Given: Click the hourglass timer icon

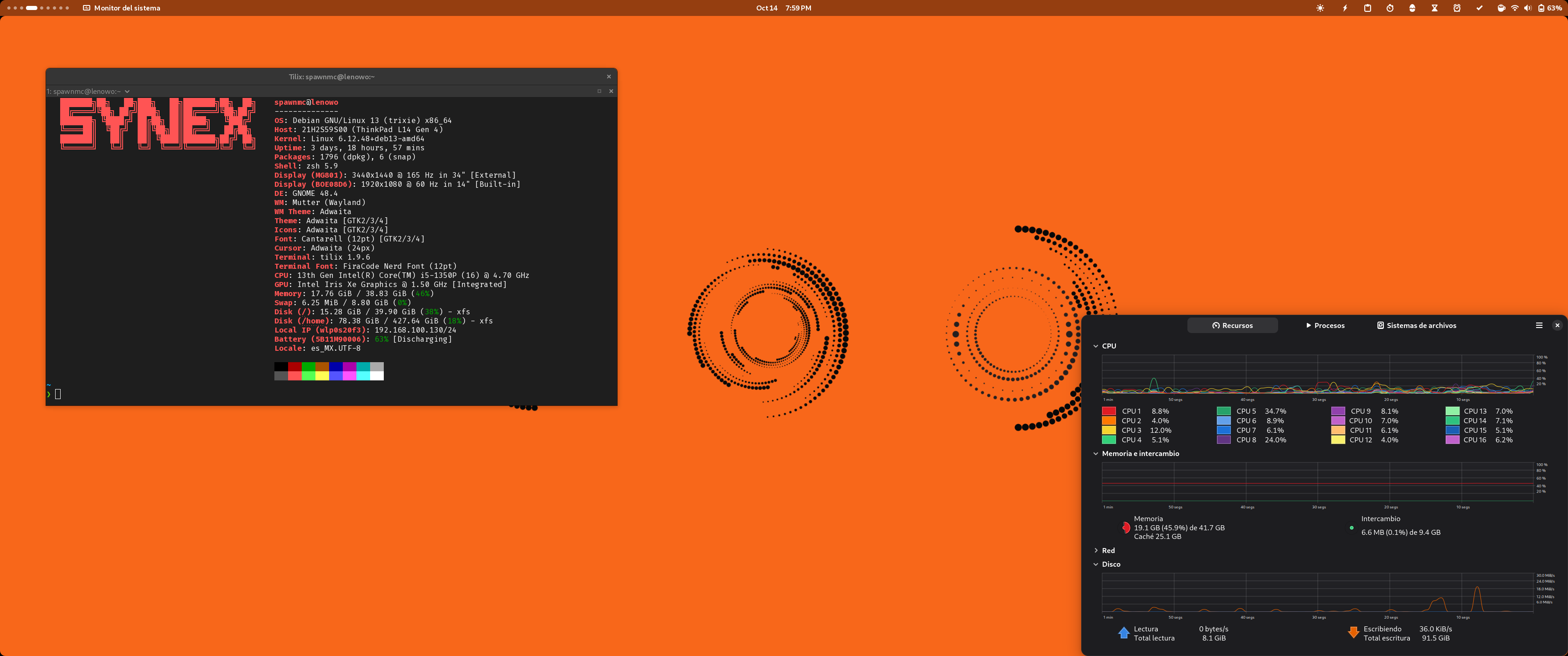Looking at the screenshot, I should (1434, 8).
